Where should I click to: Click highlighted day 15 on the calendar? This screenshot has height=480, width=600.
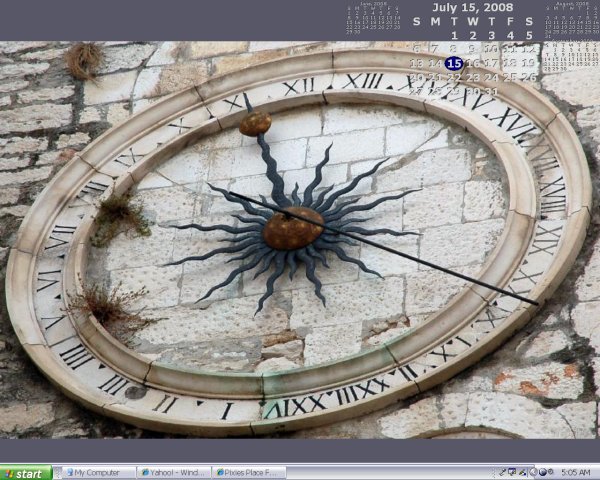(453, 63)
